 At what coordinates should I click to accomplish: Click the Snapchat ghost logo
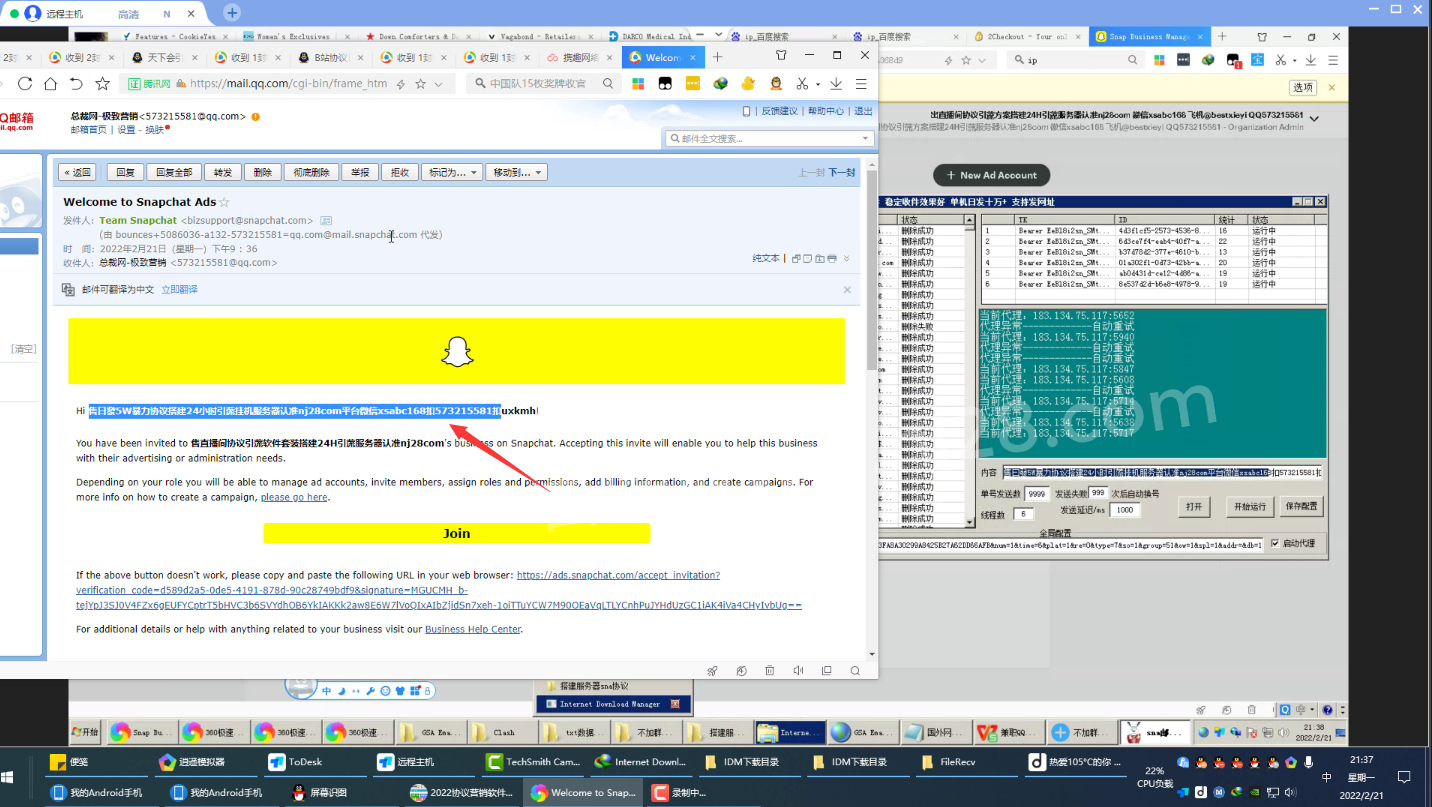[x=457, y=351]
